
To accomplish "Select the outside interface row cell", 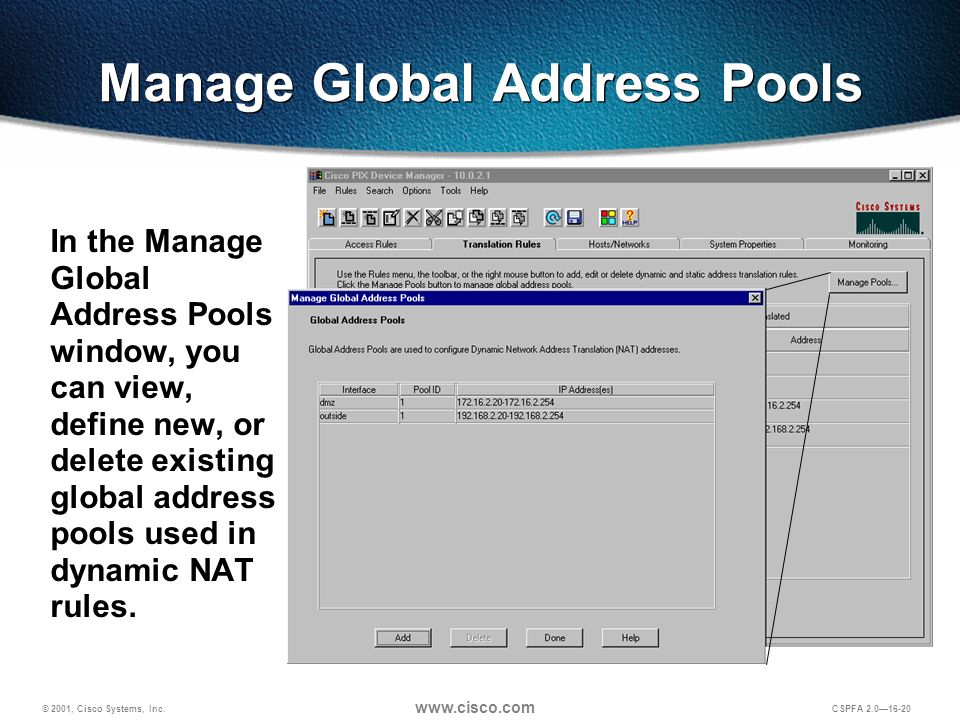I will 359,416.
